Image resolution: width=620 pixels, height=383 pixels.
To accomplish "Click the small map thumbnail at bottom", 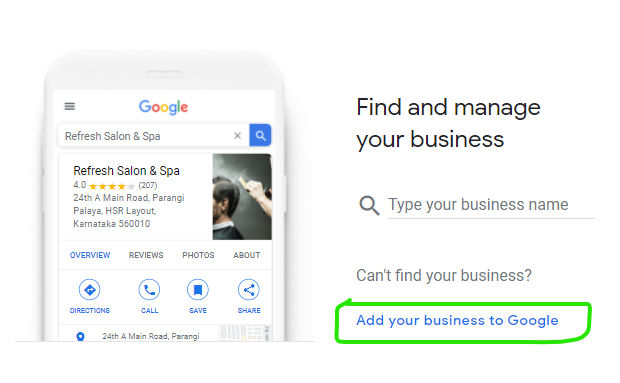I will coord(245,333).
